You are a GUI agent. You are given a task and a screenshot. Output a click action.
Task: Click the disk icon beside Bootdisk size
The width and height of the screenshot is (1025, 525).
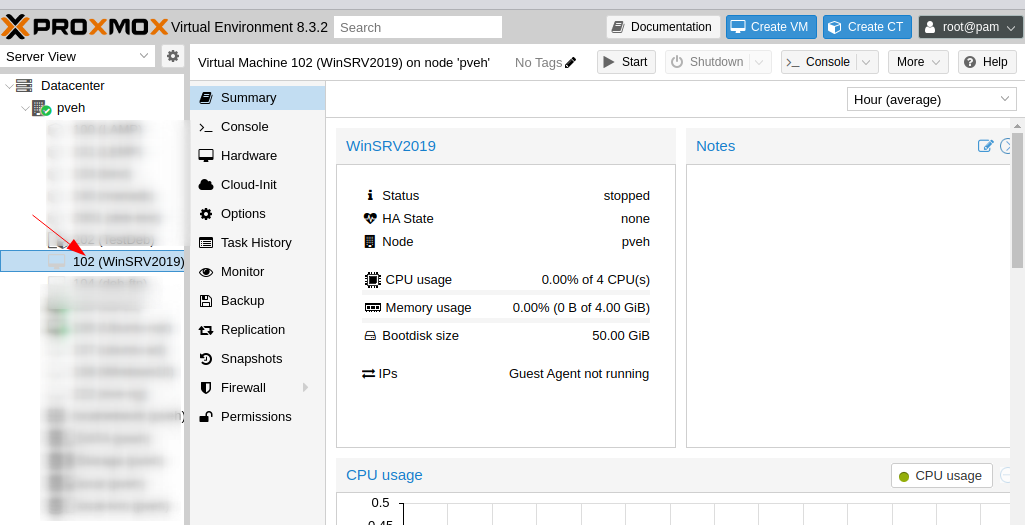click(x=370, y=336)
